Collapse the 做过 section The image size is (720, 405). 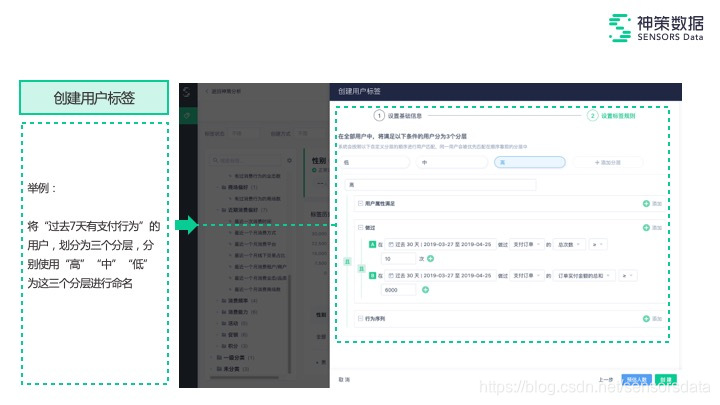coord(360,227)
